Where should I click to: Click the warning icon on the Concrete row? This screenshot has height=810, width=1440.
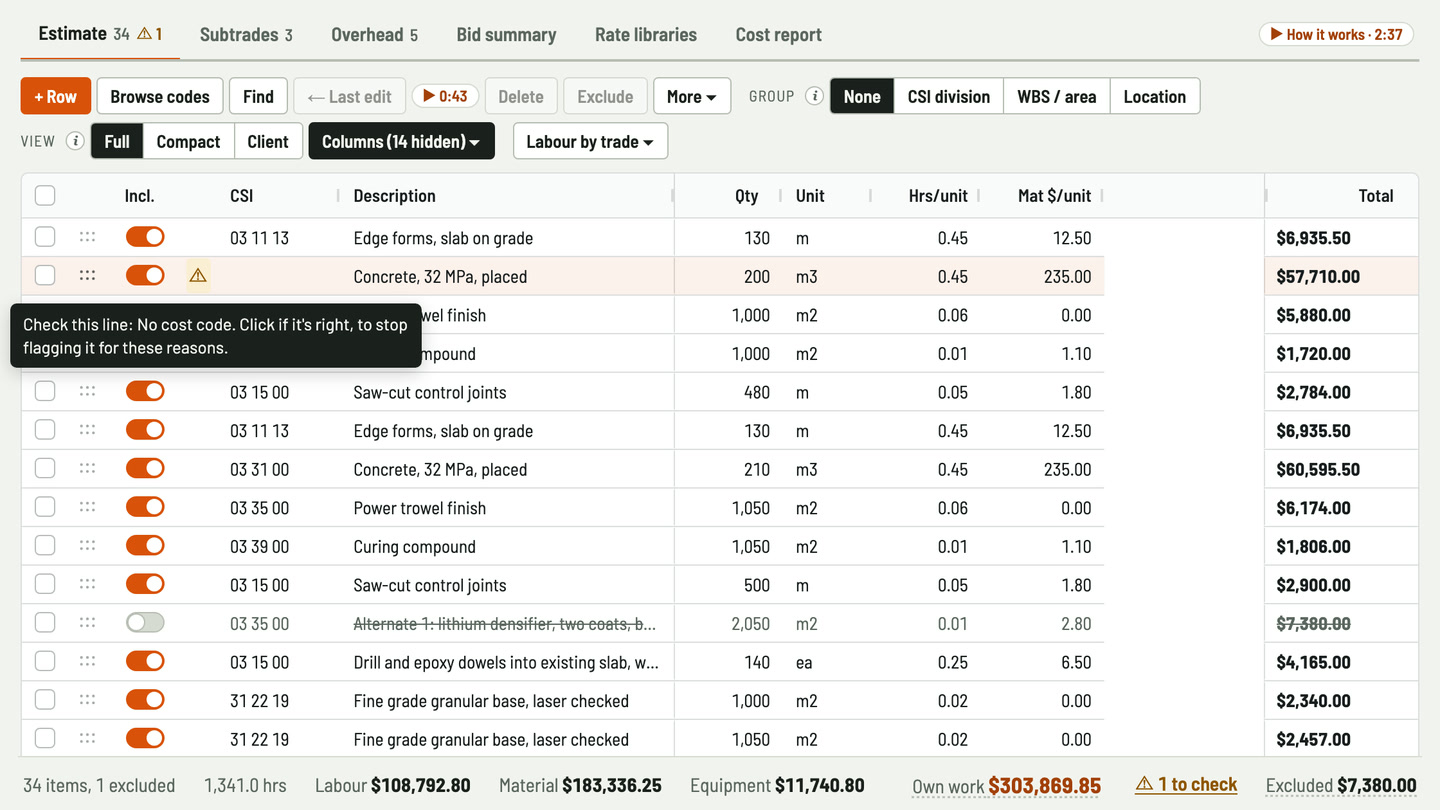(198, 276)
